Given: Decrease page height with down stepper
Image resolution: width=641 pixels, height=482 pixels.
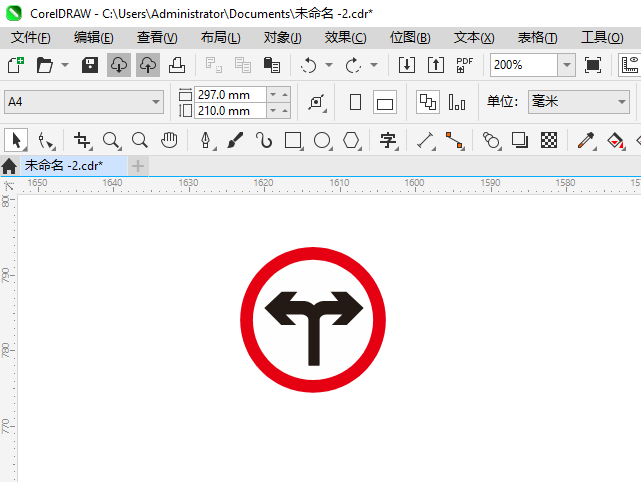Looking at the screenshot, I should [273, 111].
